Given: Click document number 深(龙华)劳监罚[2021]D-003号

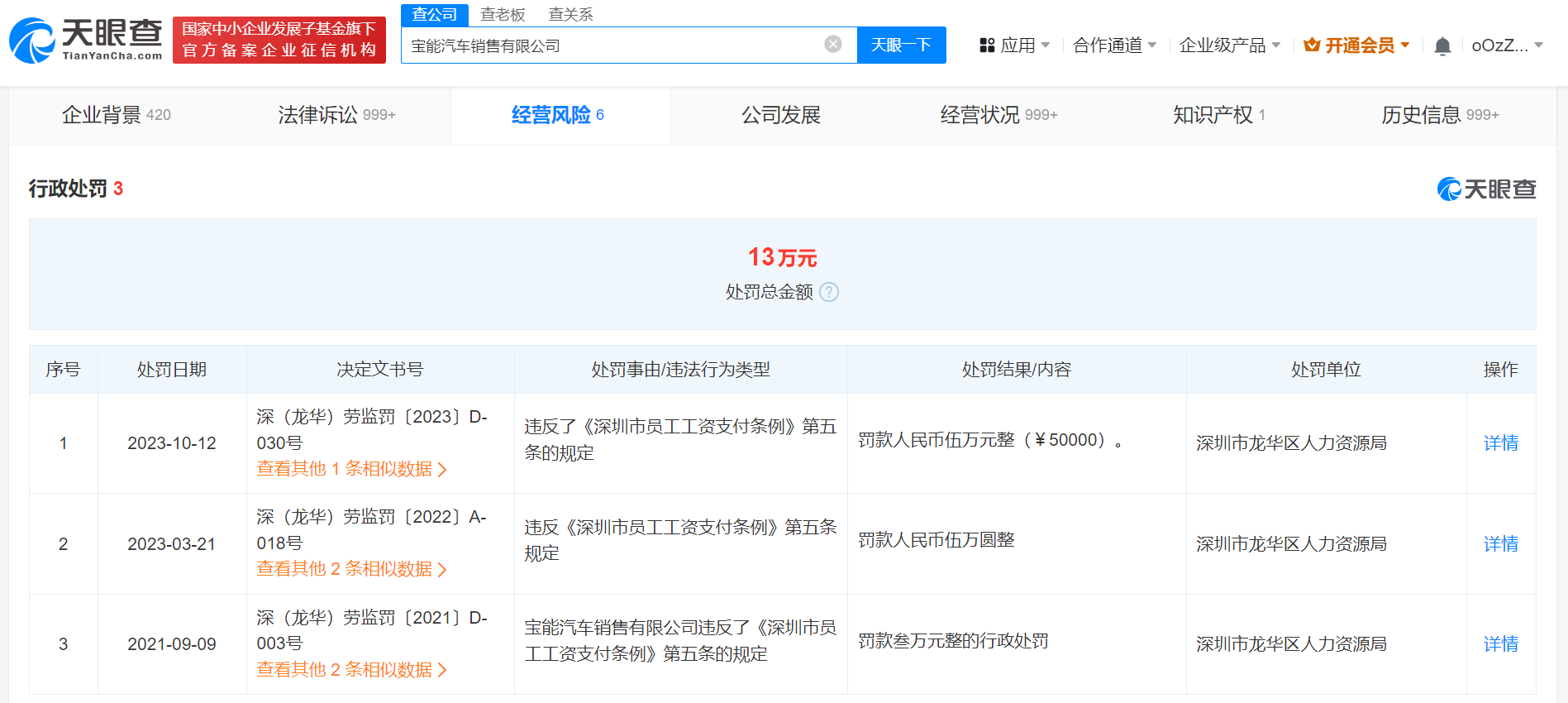Looking at the screenshot, I should 372,630.
